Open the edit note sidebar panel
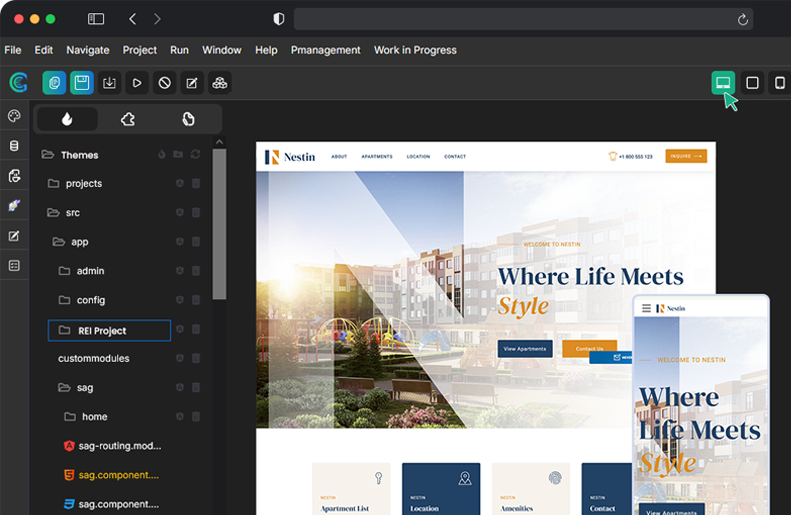The image size is (791, 515). point(14,236)
